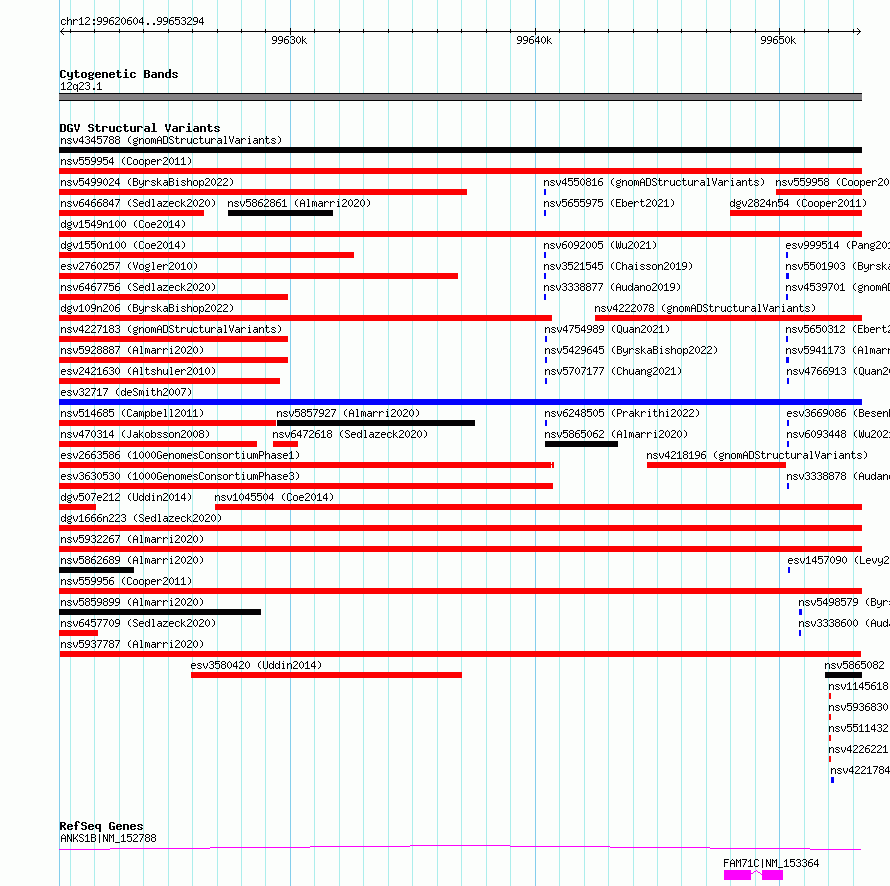890x886 pixels.
Task: Select nsv5928887 (Almarri2020) label
Action: click(x=132, y=350)
